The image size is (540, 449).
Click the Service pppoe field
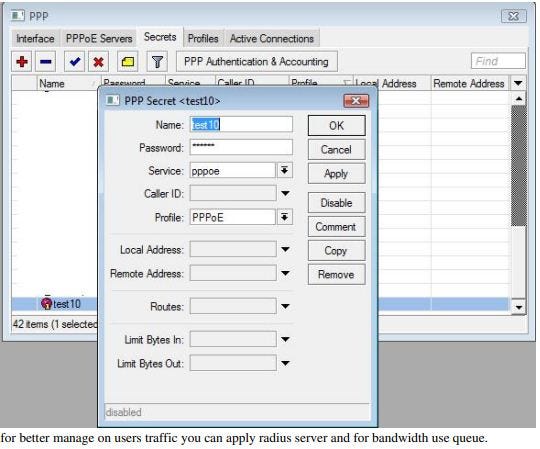point(232,170)
